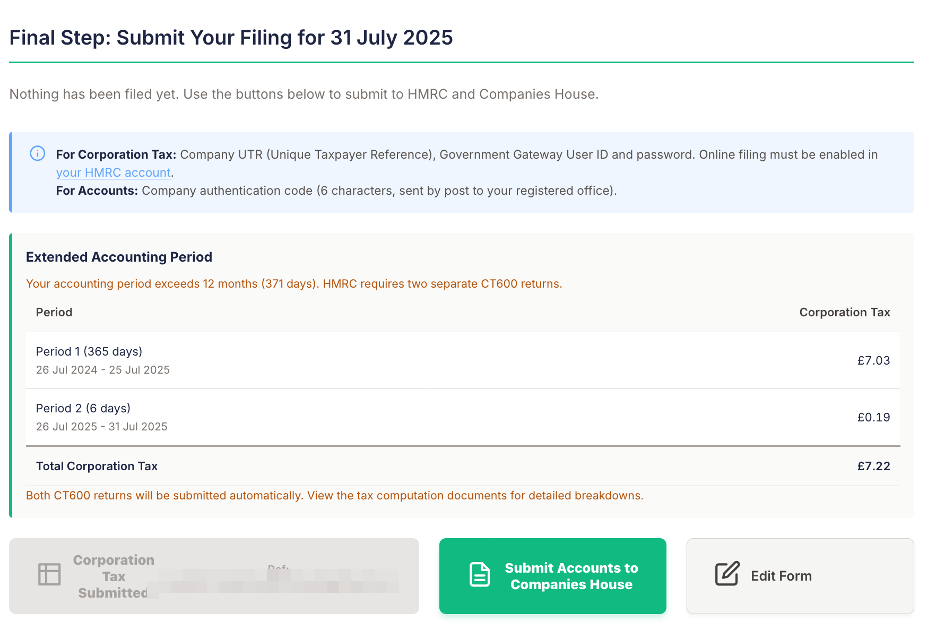Open the 'your HMRC account' link

click(x=113, y=173)
